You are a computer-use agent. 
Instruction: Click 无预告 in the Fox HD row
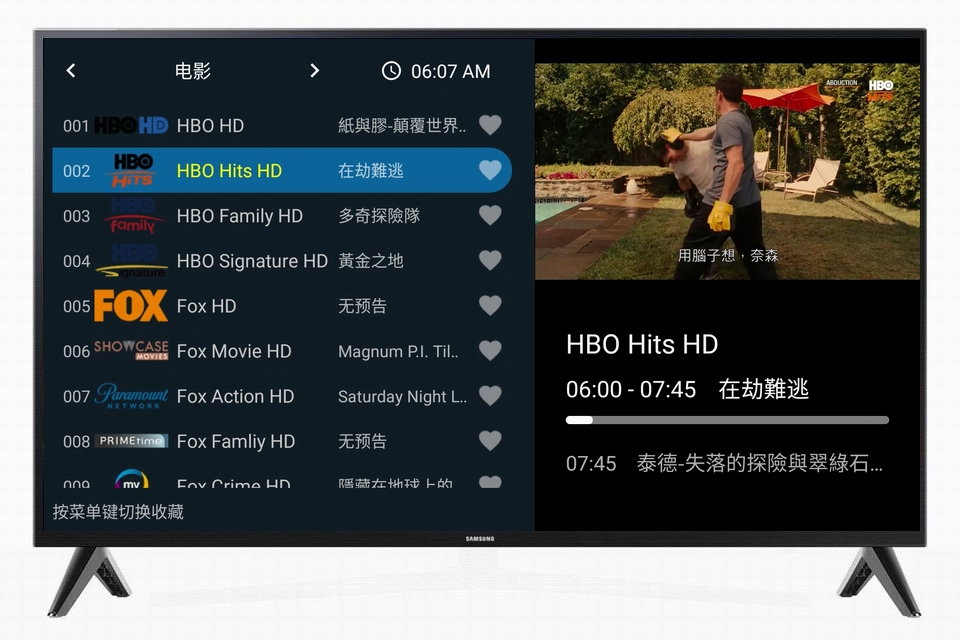point(362,306)
